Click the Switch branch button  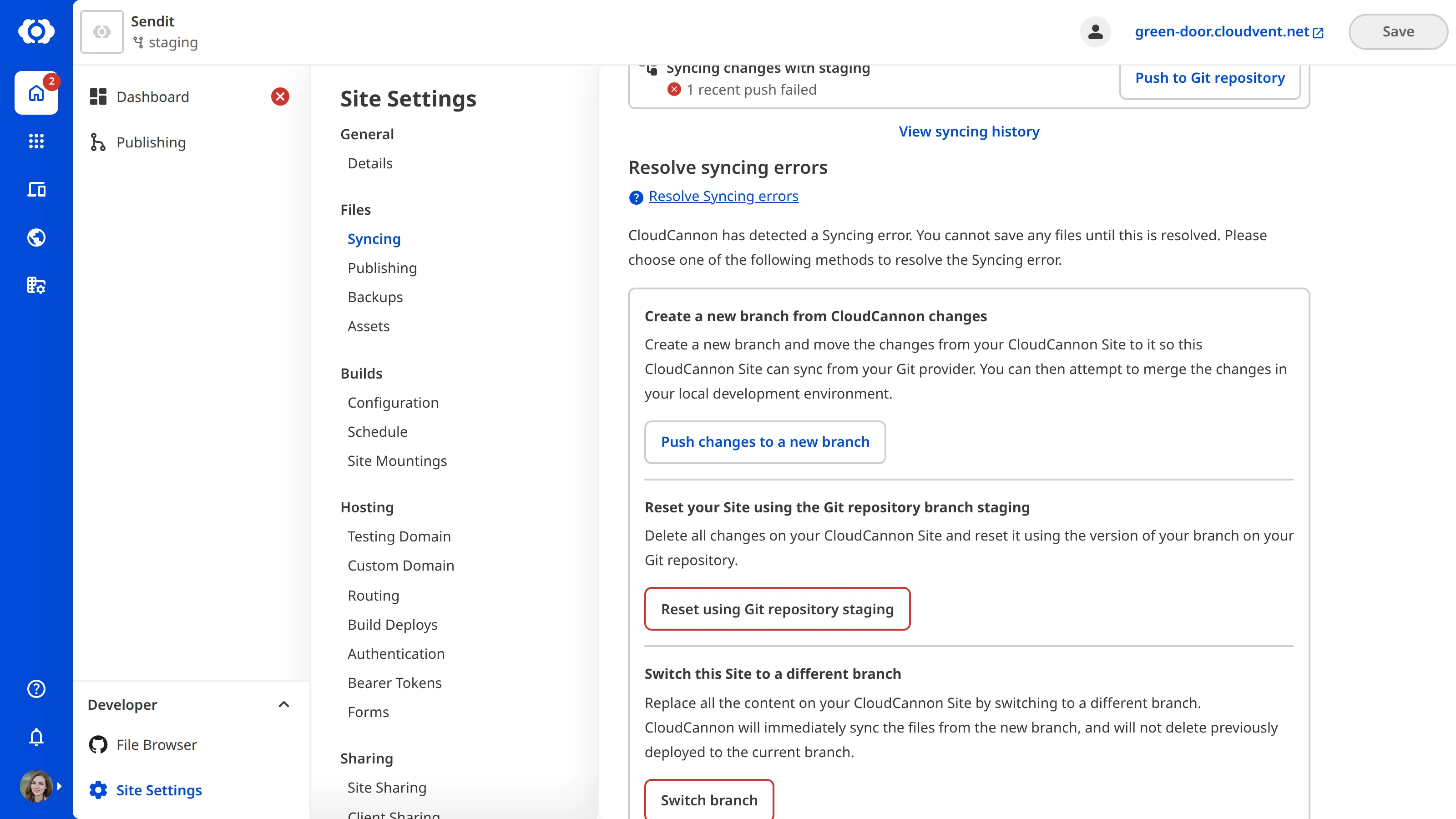709,800
